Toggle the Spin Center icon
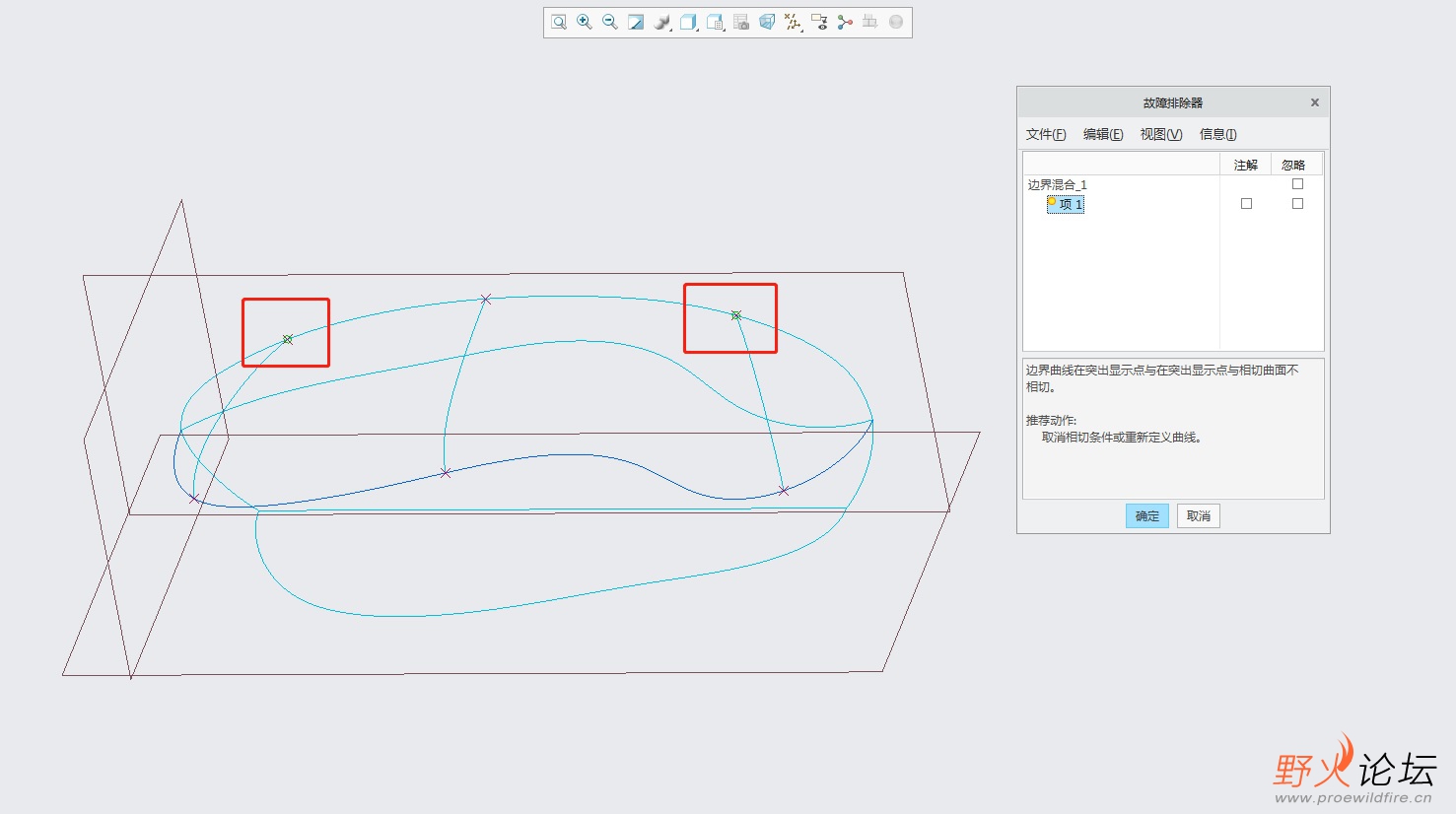 point(845,22)
